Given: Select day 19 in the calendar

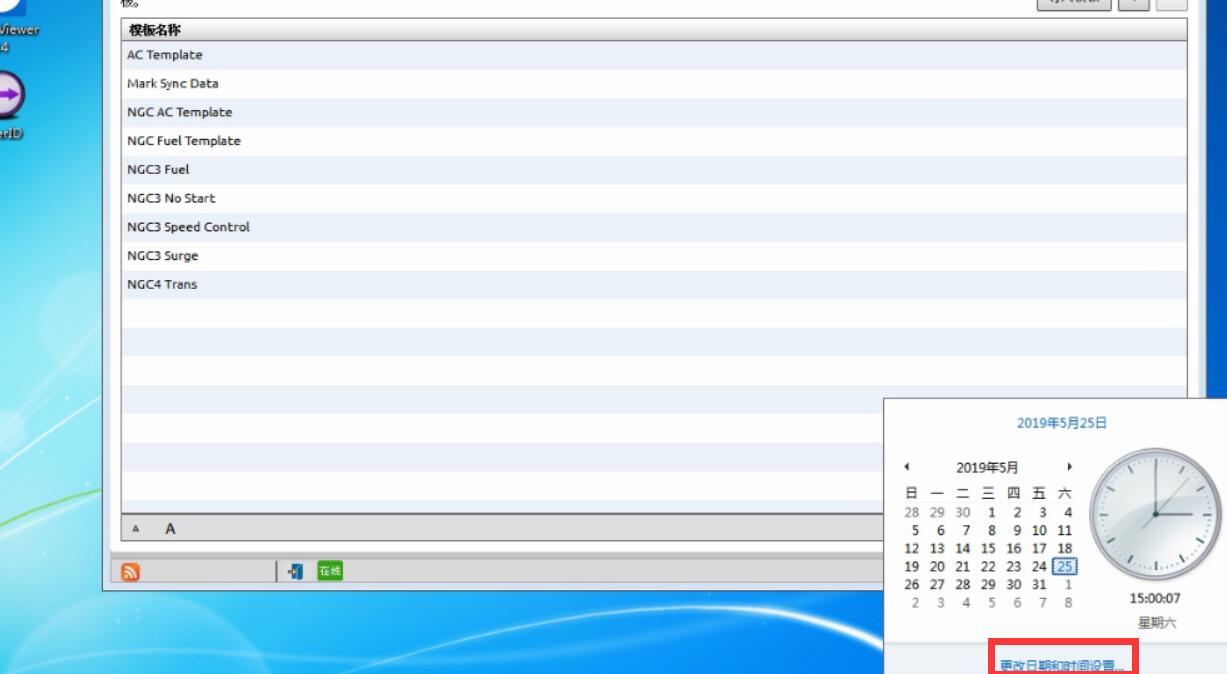Looking at the screenshot, I should pos(912,566).
